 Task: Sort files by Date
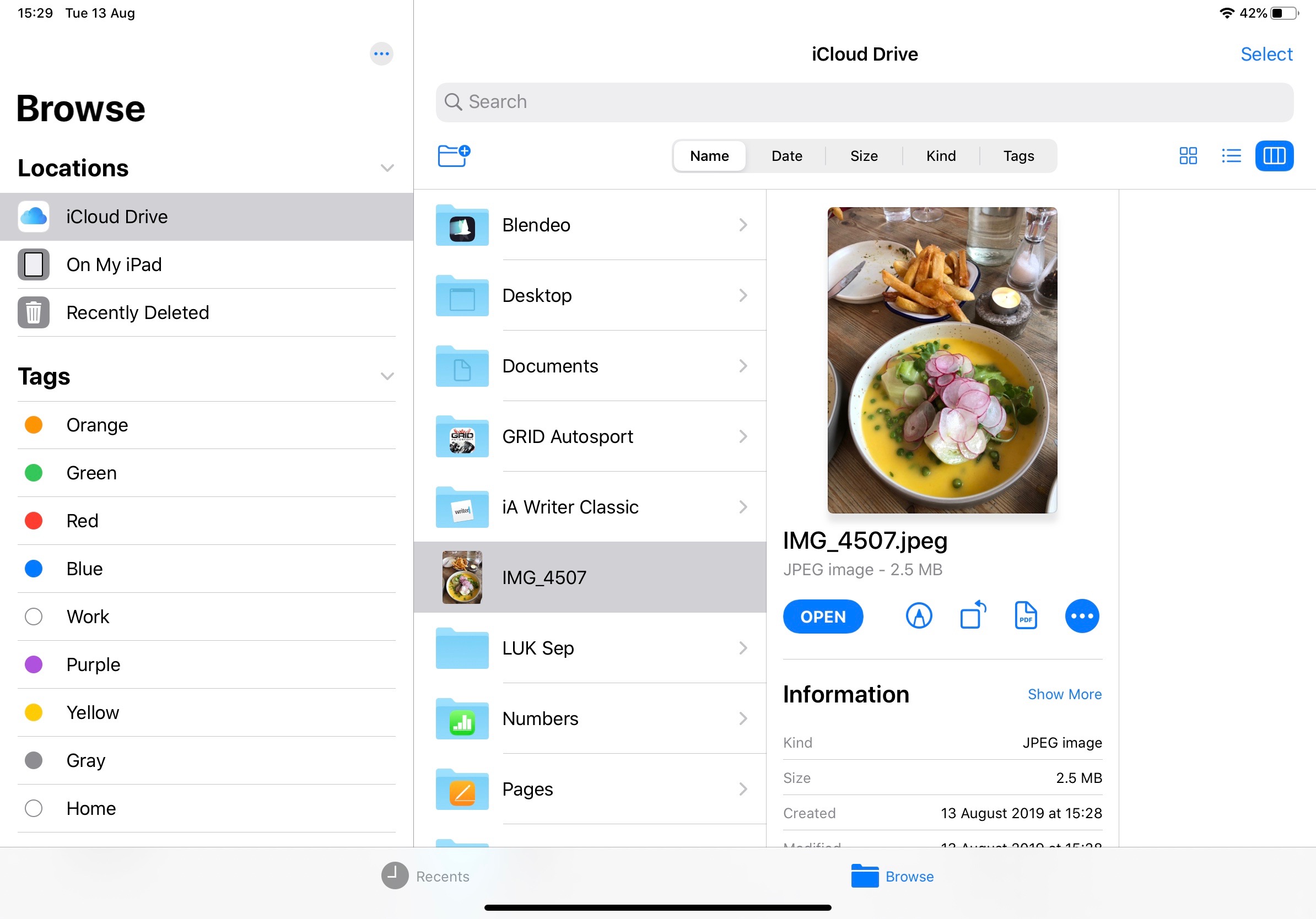(x=786, y=156)
